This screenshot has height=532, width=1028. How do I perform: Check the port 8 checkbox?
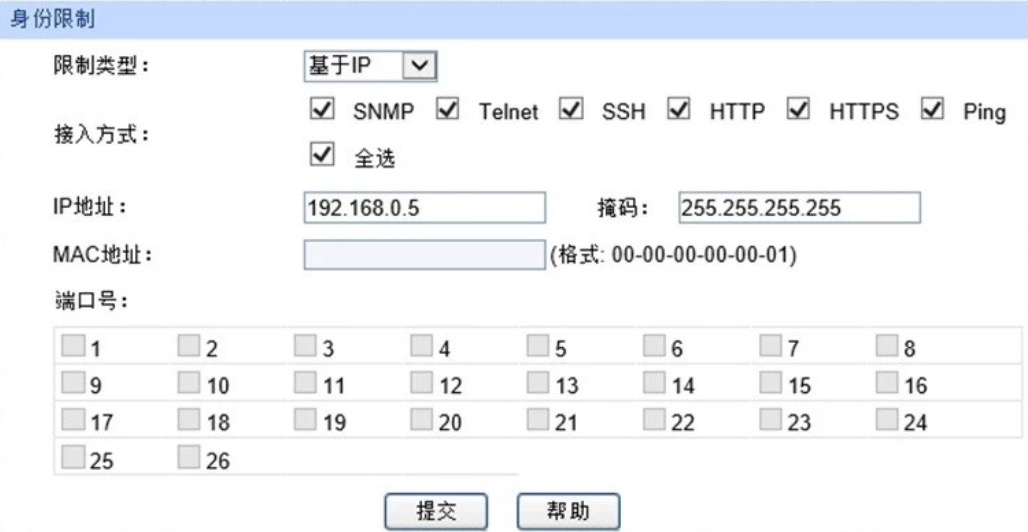click(x=888, y=346)
